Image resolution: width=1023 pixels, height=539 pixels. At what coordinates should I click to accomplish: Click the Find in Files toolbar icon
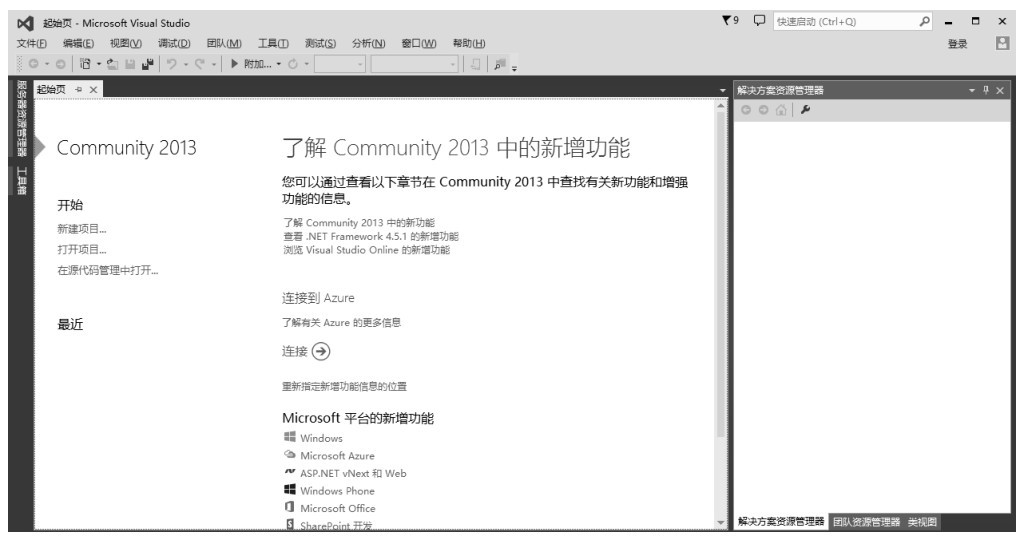coord(500,64)
